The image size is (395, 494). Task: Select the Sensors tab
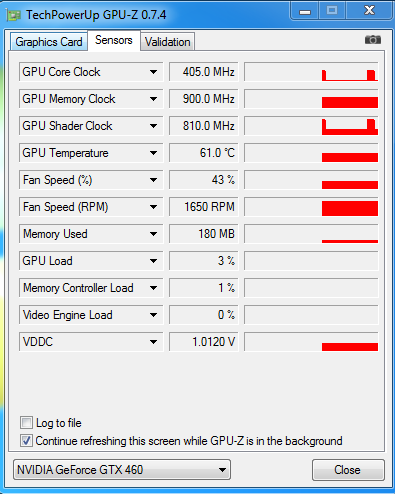point(114,40)
